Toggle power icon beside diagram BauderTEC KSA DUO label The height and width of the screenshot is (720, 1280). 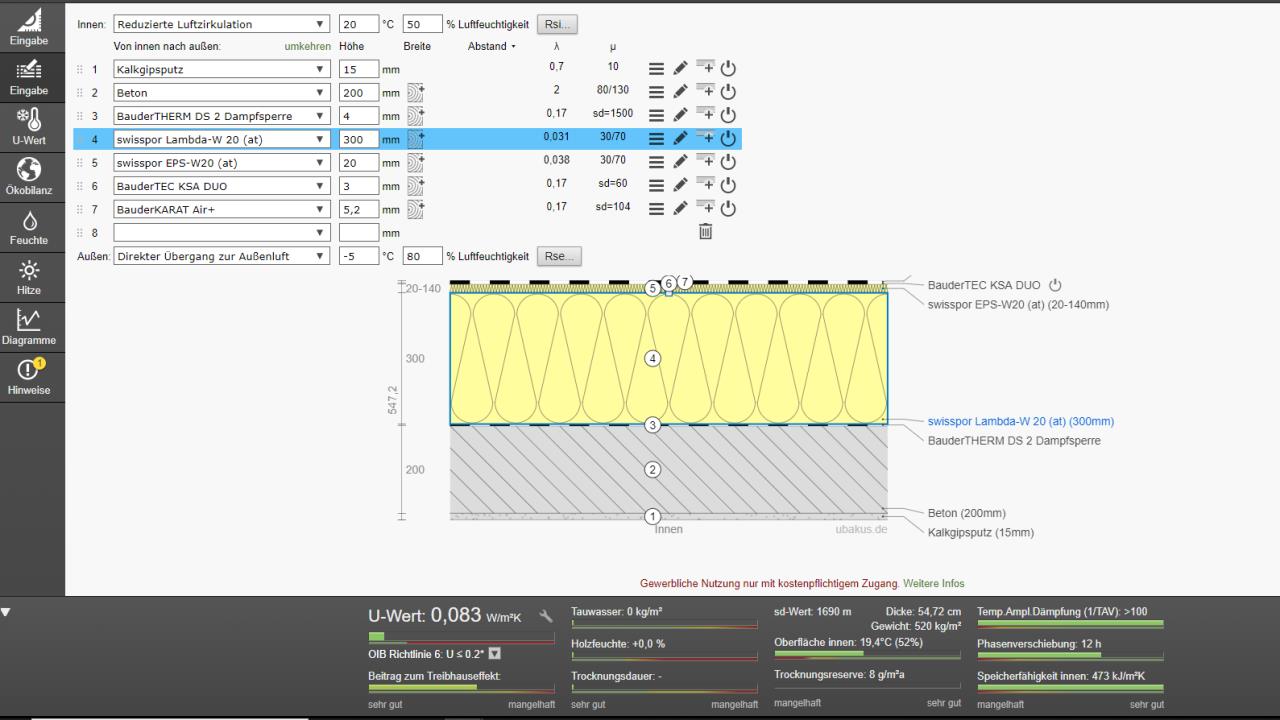pos(1055,285)
